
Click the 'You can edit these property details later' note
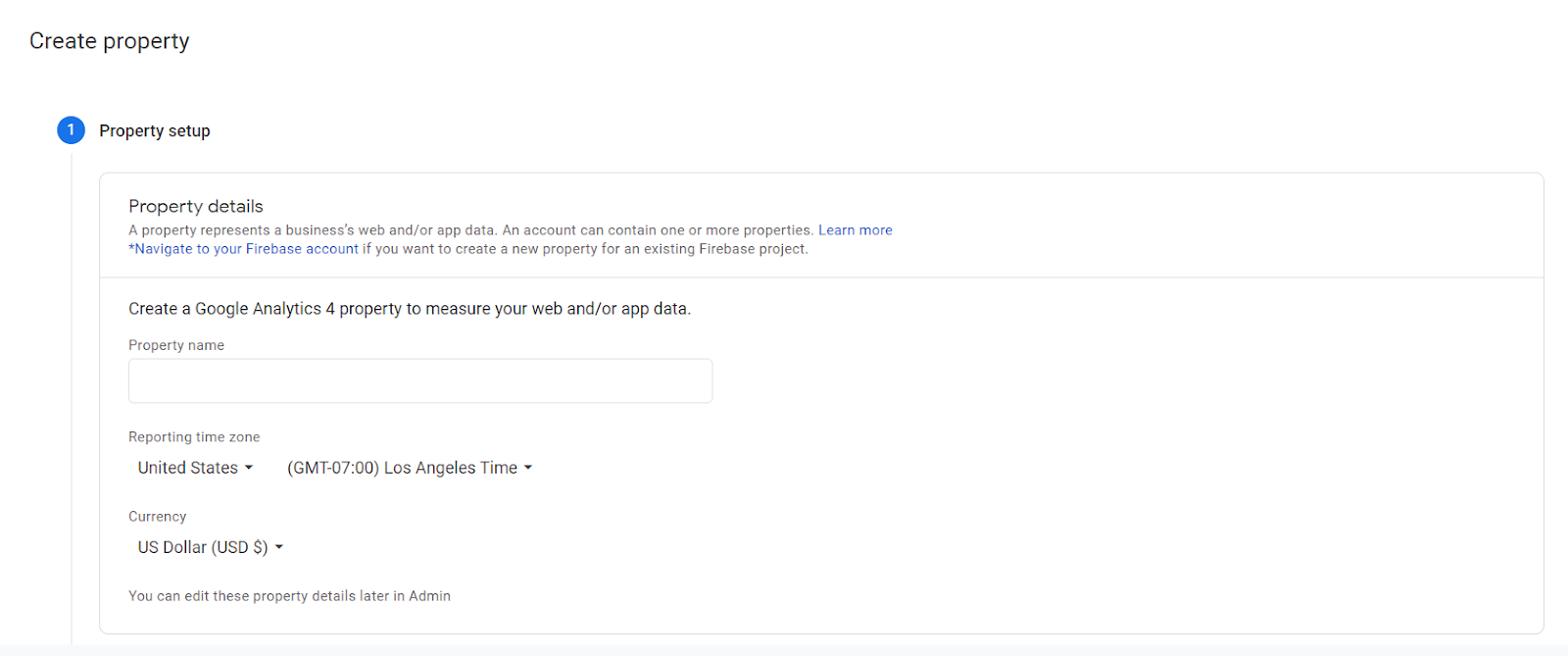click(289, 596)
